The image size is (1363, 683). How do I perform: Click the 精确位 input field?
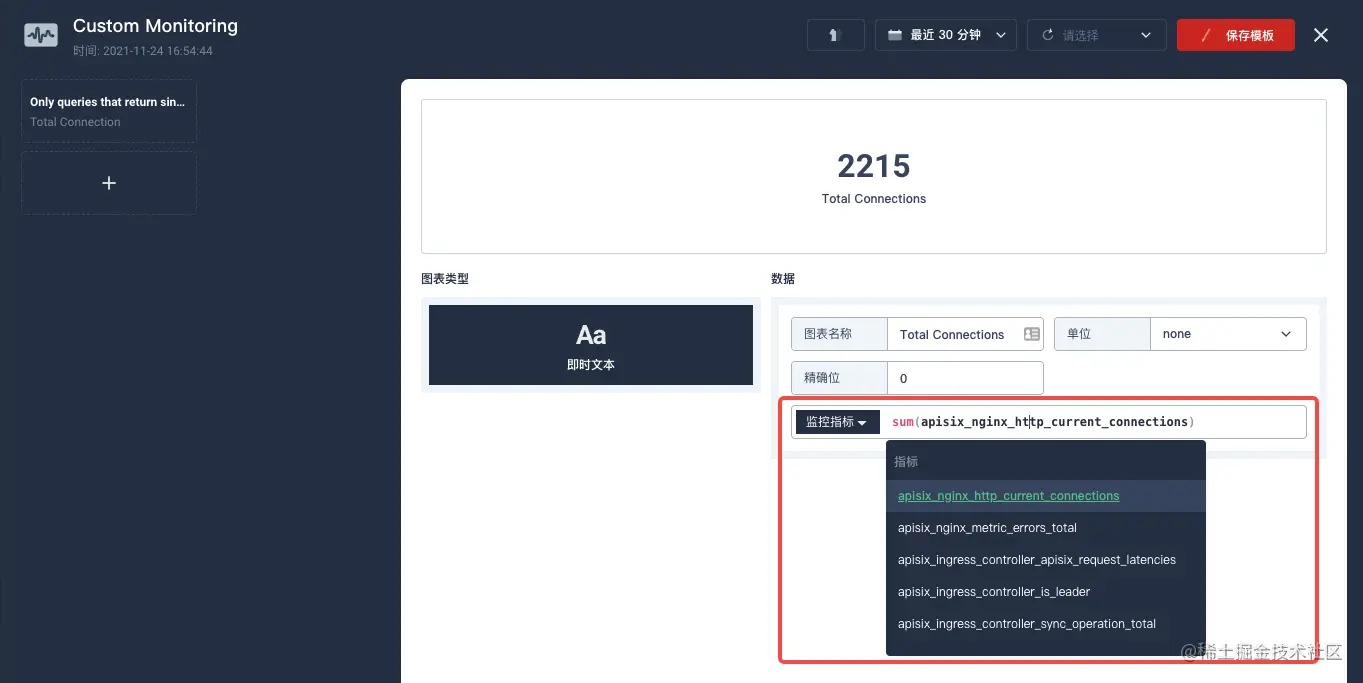tap(965, 378)
